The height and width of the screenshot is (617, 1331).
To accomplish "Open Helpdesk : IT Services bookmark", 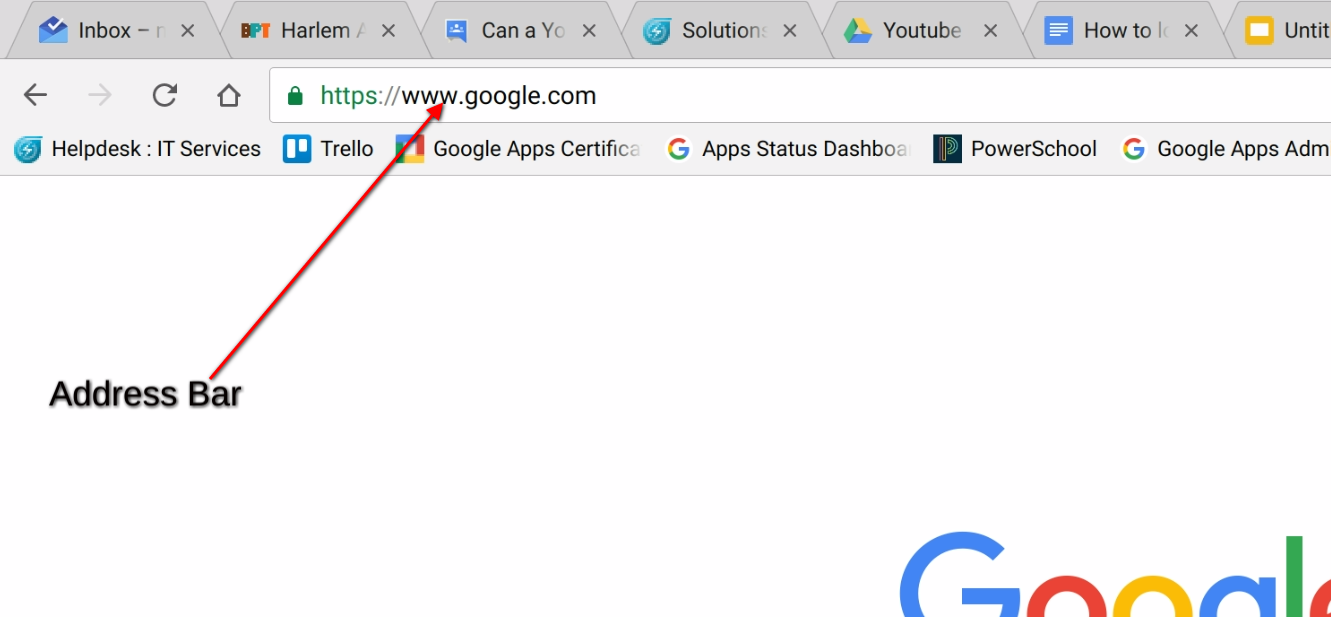I will coord(137,149).
